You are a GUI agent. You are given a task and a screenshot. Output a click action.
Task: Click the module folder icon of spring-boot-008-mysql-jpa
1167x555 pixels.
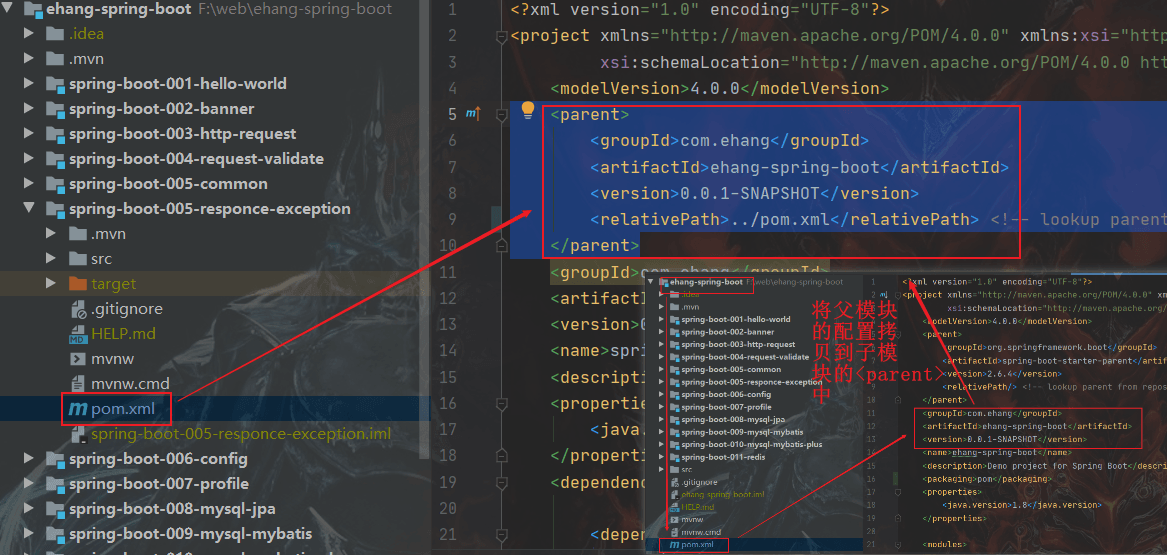click(x=55, y=509)
